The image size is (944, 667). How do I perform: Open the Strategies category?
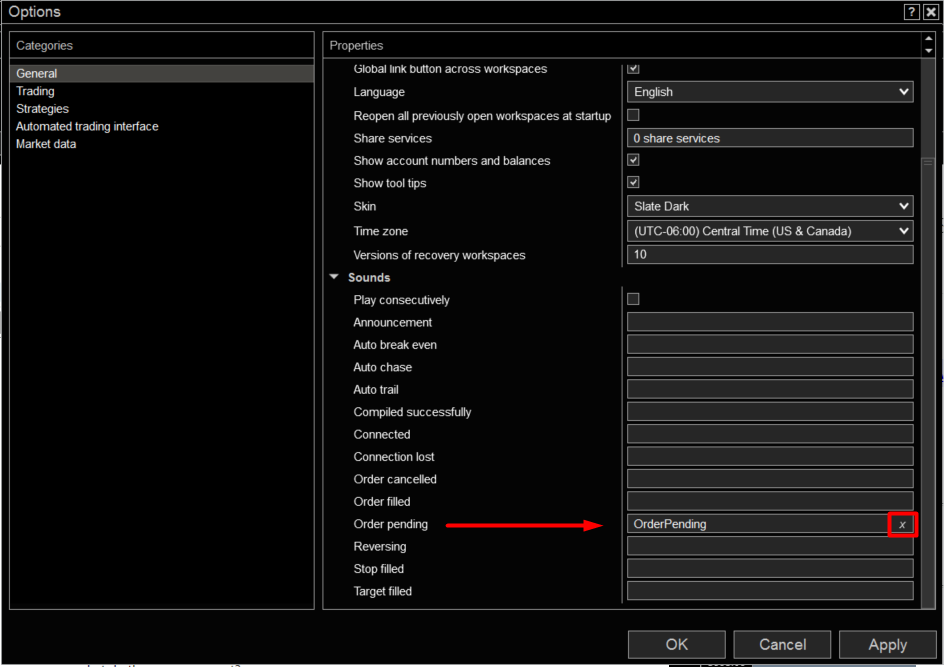[42, 108]
